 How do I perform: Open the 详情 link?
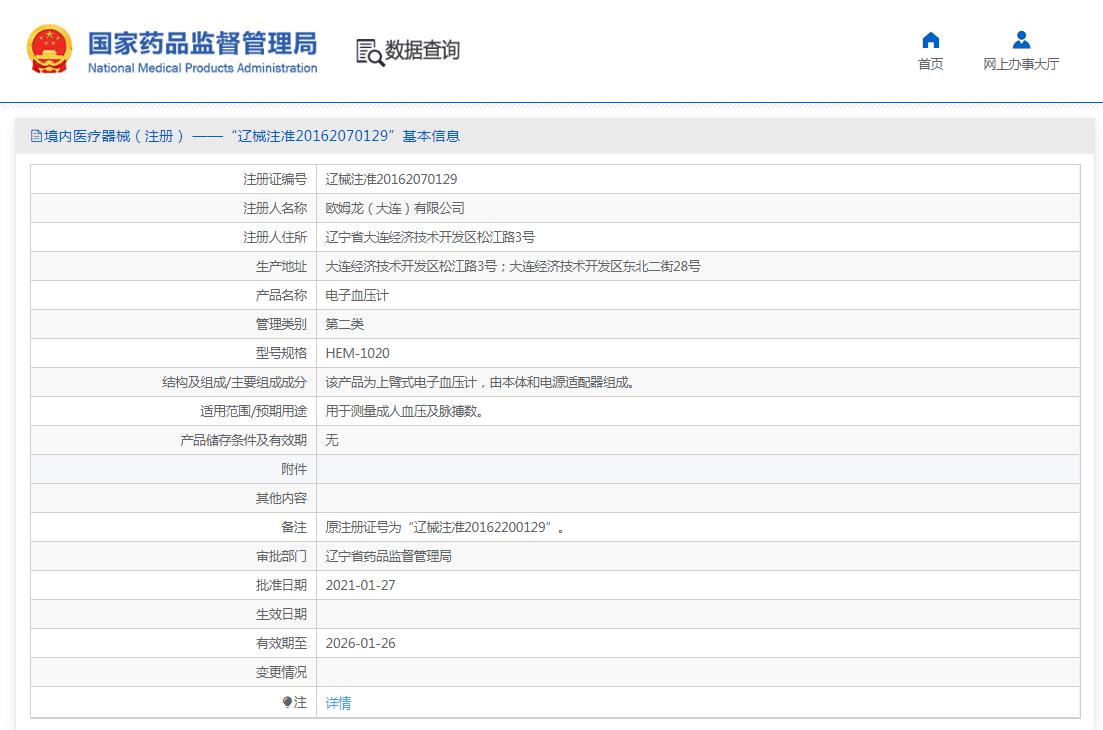click(338, 703)
